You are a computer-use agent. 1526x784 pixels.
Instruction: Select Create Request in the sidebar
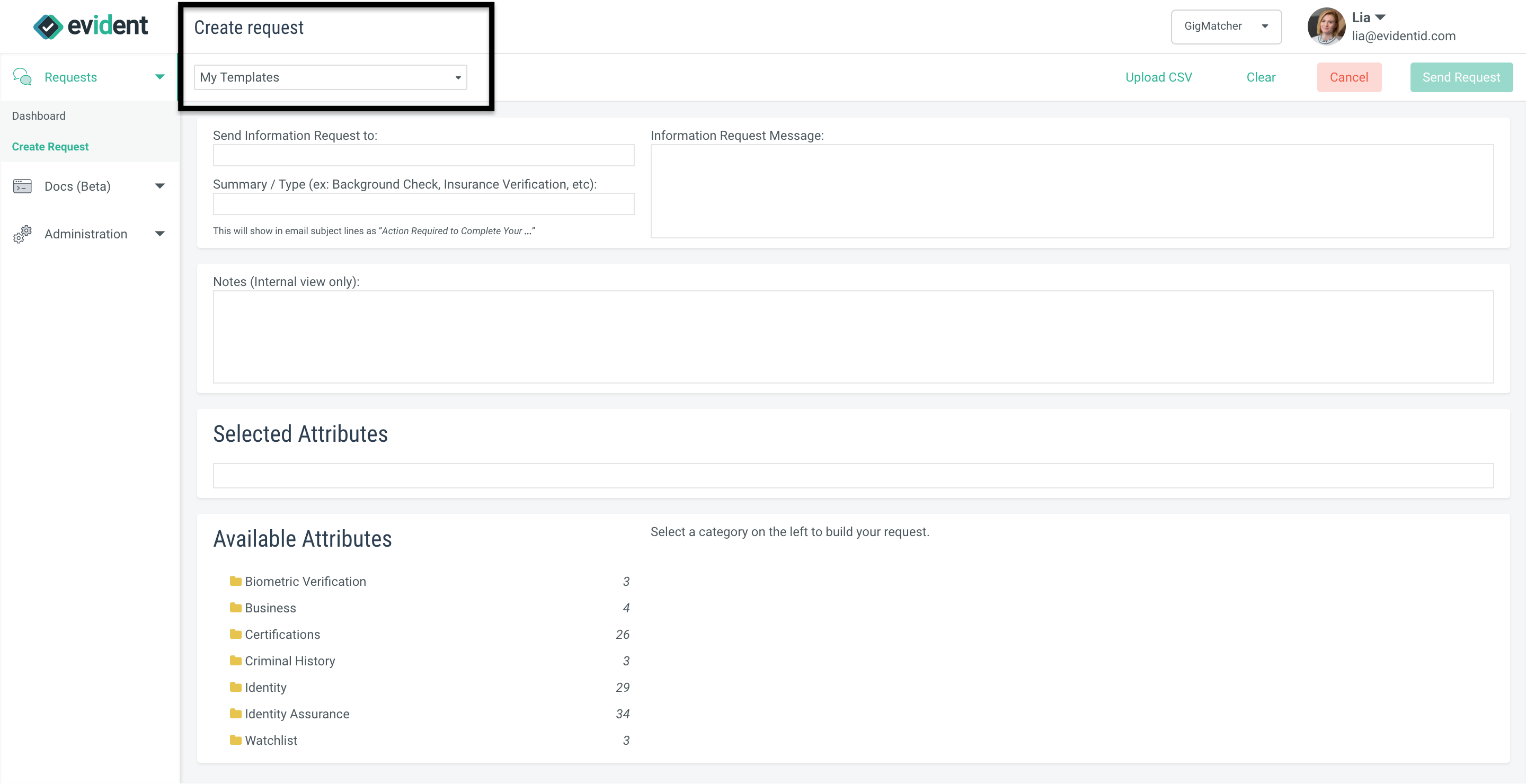tap(50, 146)
